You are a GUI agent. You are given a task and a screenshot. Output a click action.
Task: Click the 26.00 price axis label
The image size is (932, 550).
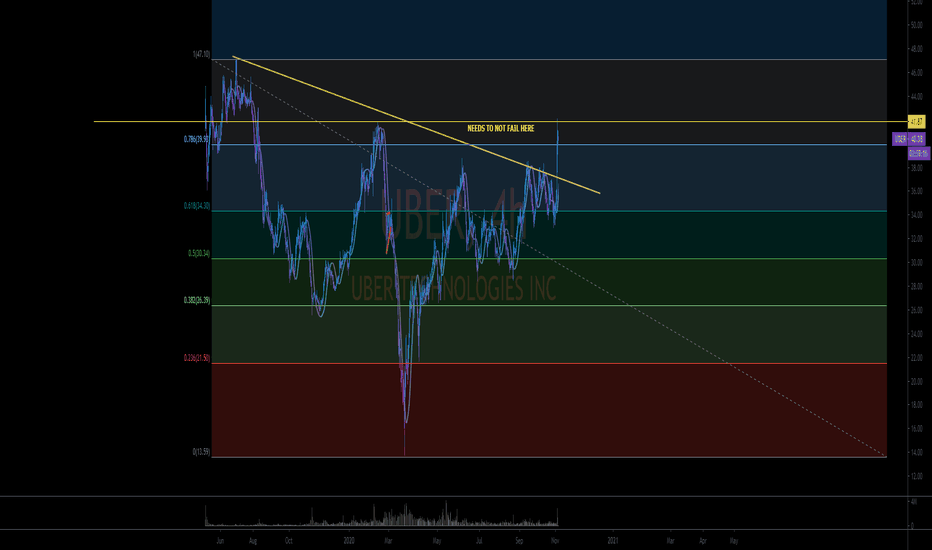(x=915, y=310)
